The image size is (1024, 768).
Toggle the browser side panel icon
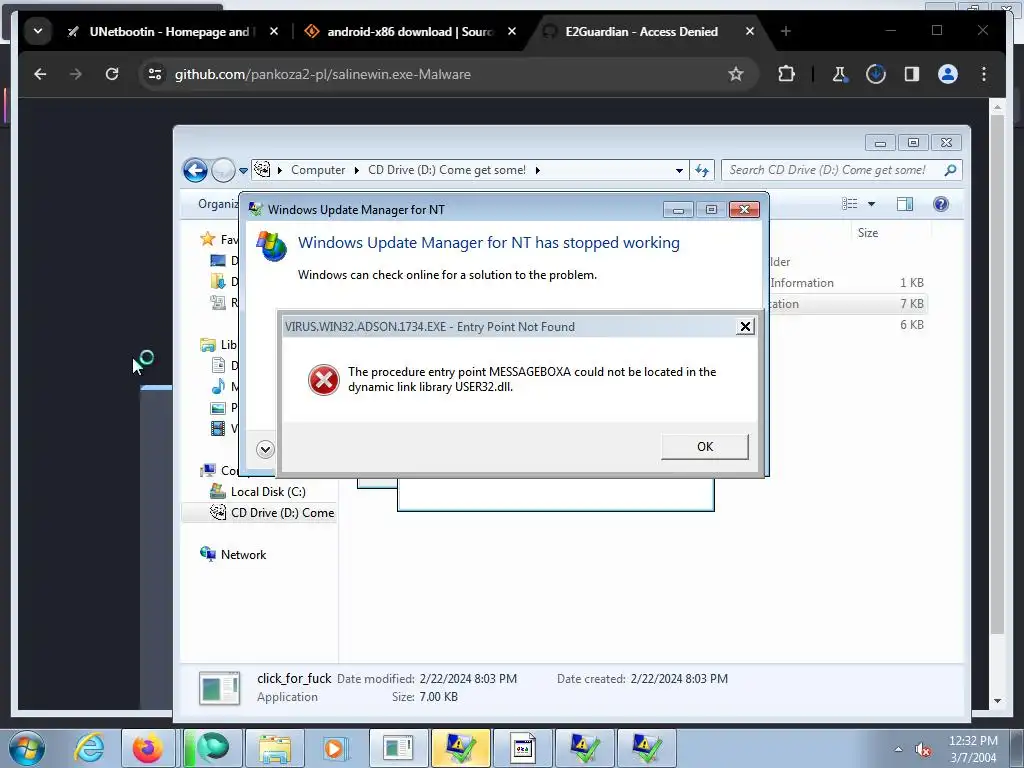point(912,74)
